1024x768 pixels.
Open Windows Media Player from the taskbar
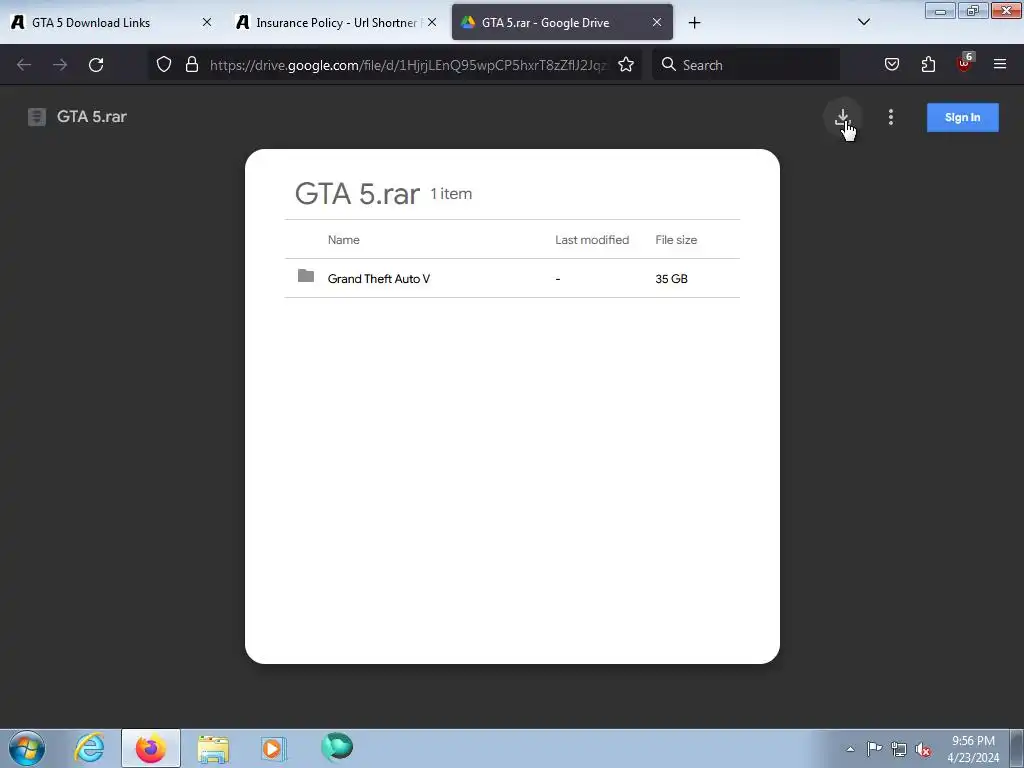(273, 748)
